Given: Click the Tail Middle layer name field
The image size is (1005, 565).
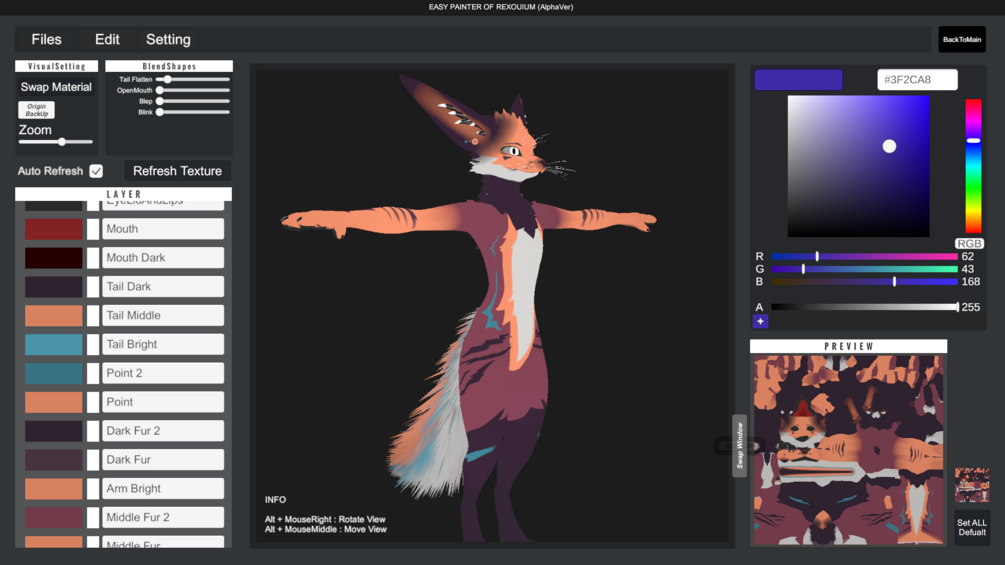Looking at the screenshot, I should coord(163,315).
